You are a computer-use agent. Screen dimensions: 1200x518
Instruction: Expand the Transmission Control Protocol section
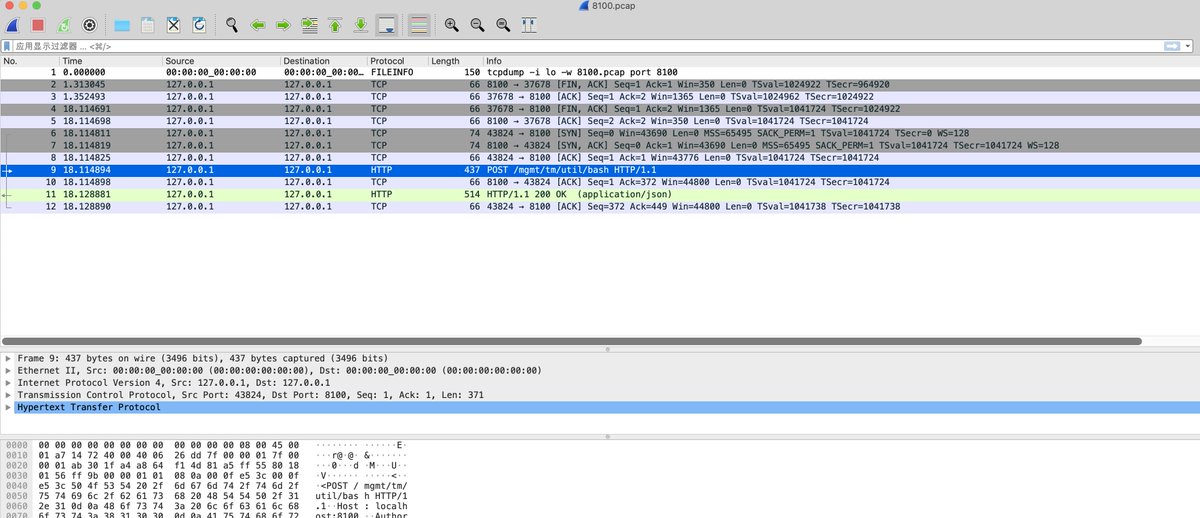[x=8, y=395]
